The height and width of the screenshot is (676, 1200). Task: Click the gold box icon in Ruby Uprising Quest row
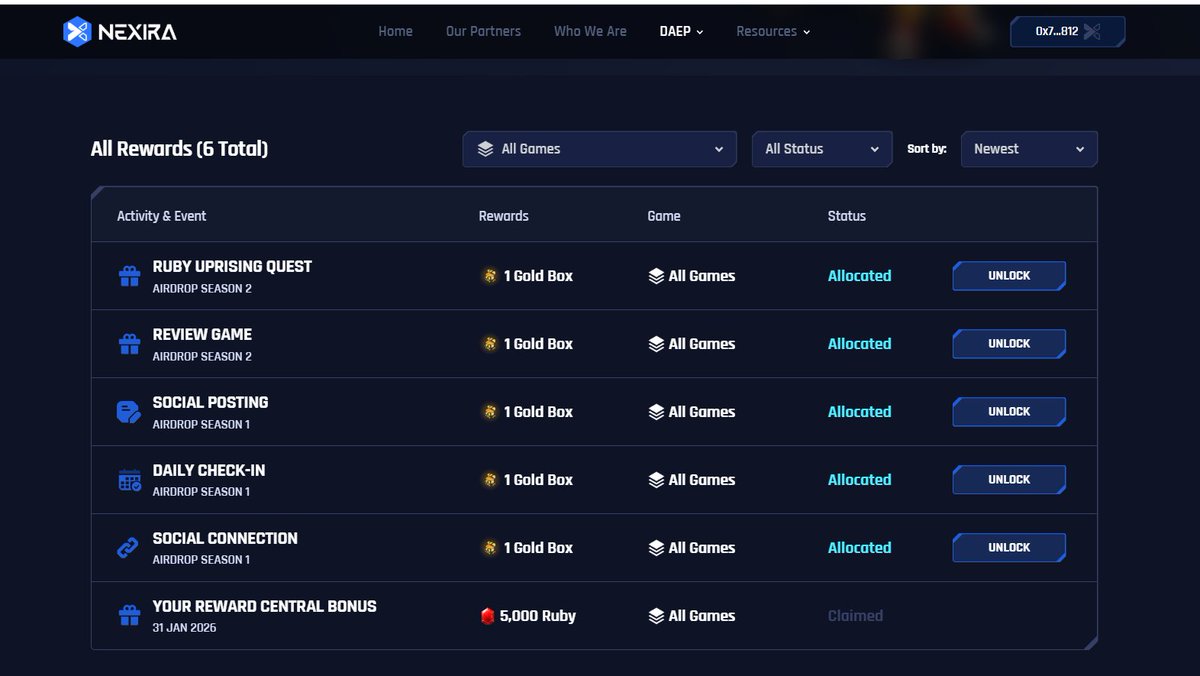489,276
